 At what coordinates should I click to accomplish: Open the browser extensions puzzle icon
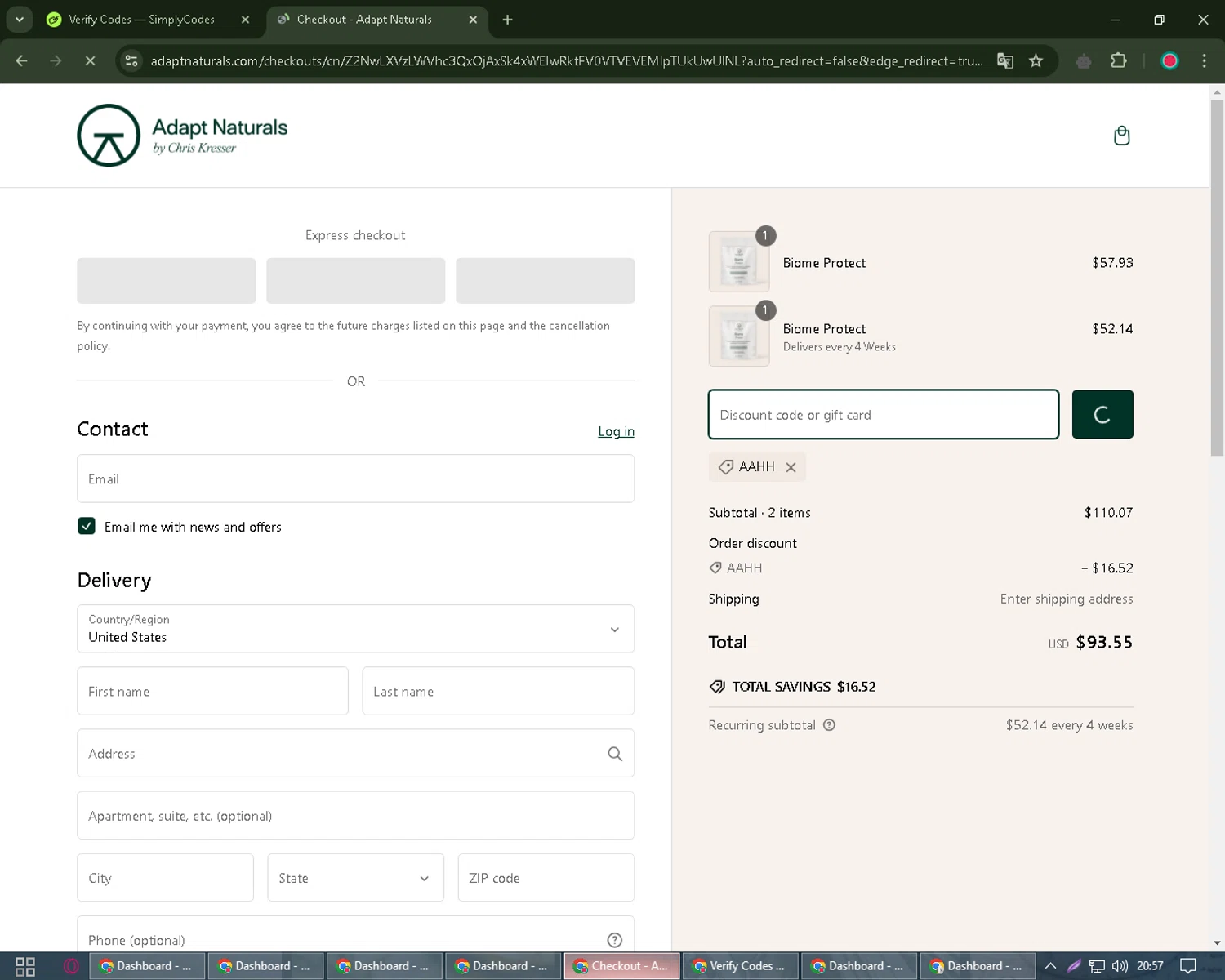pyautogui.click(x=1119, y=60)
